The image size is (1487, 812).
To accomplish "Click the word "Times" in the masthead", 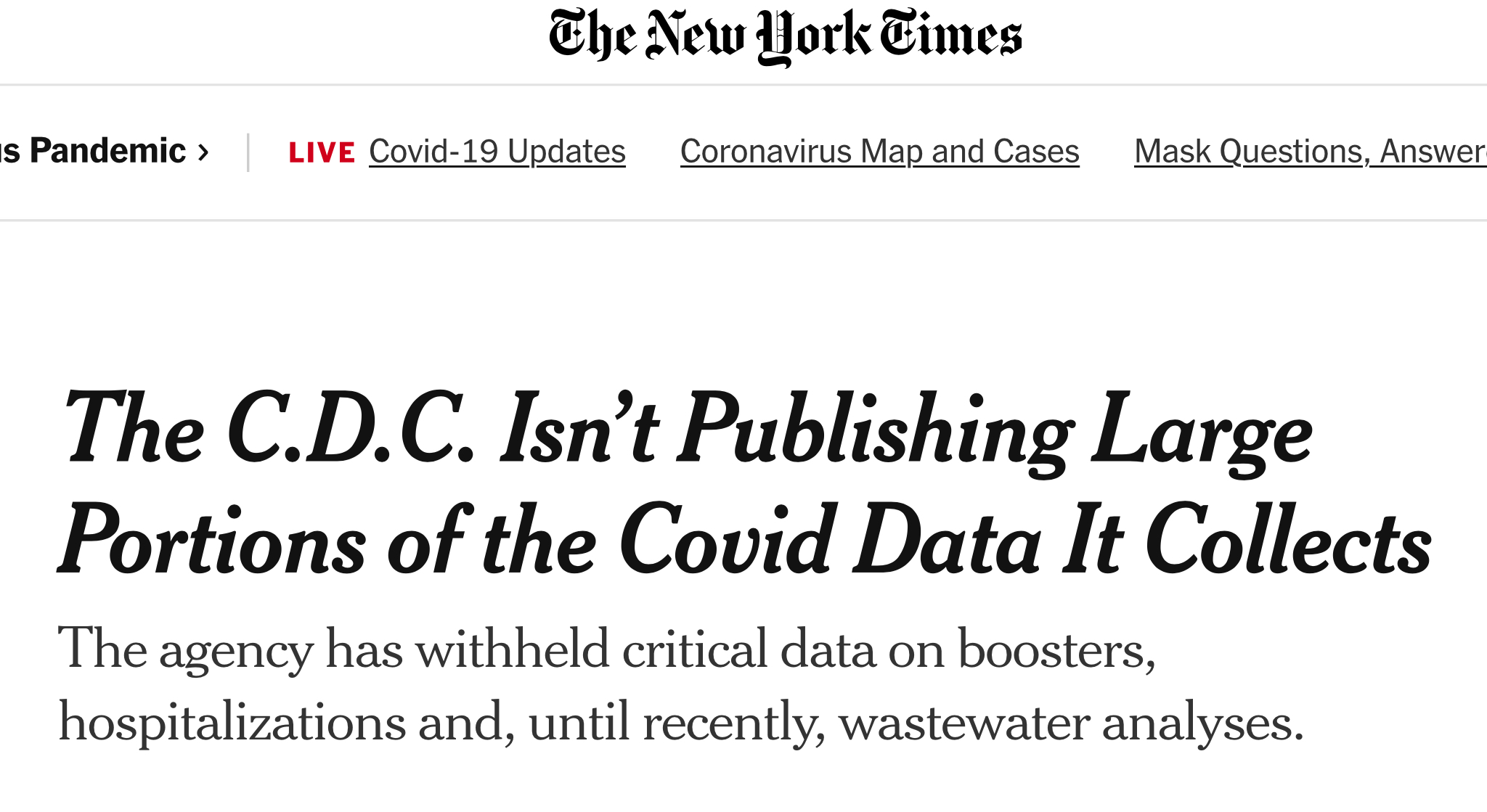I will coord(951,34).
